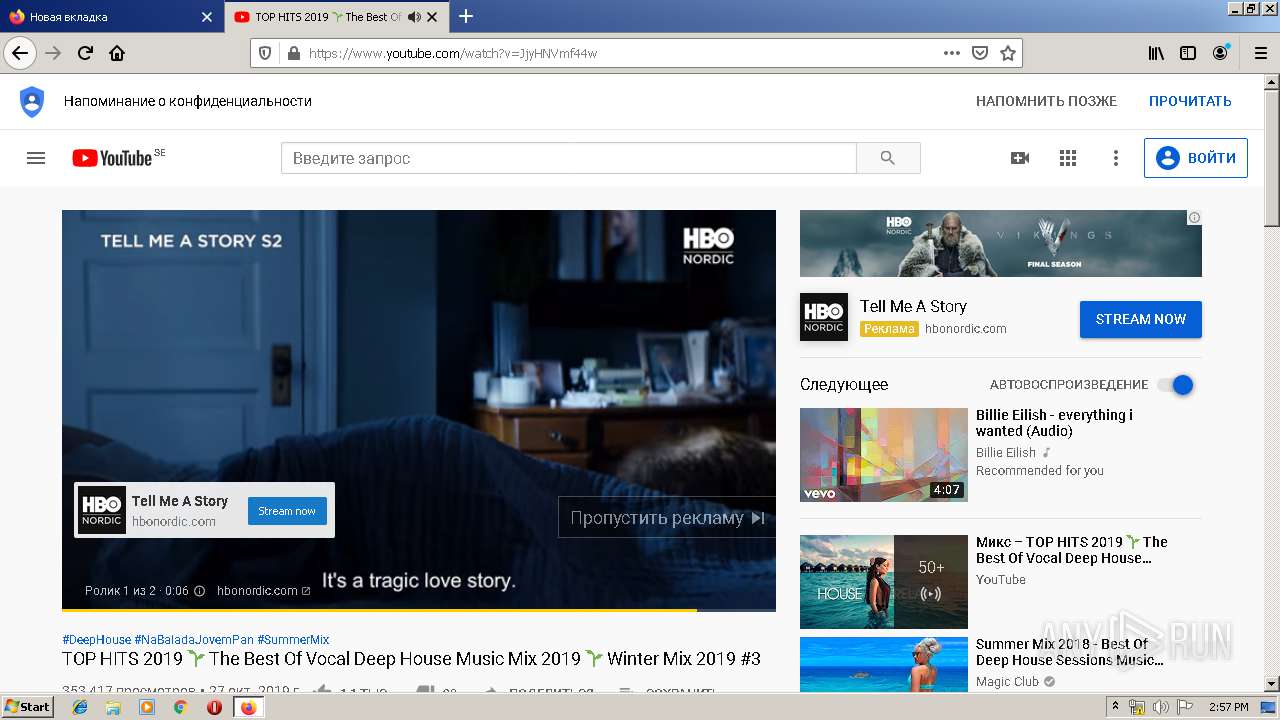The width and height of the screenshot is (1280, 720).
Task: Toggle Firefox sidebar view icon
Action: click(x=1188, y=53)
